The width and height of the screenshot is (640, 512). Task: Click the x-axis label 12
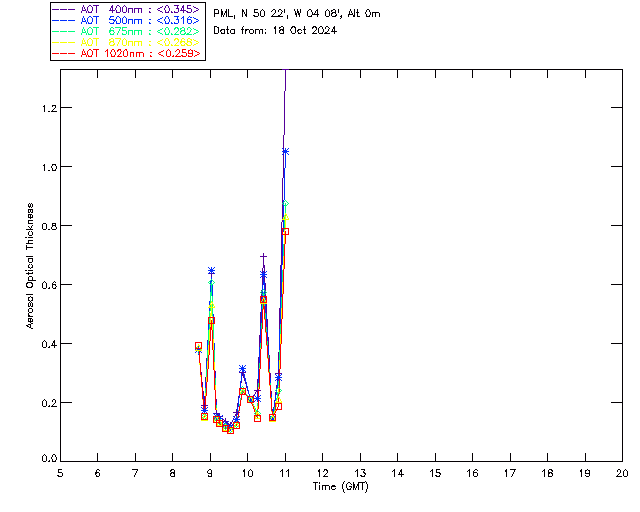[322, 474]
